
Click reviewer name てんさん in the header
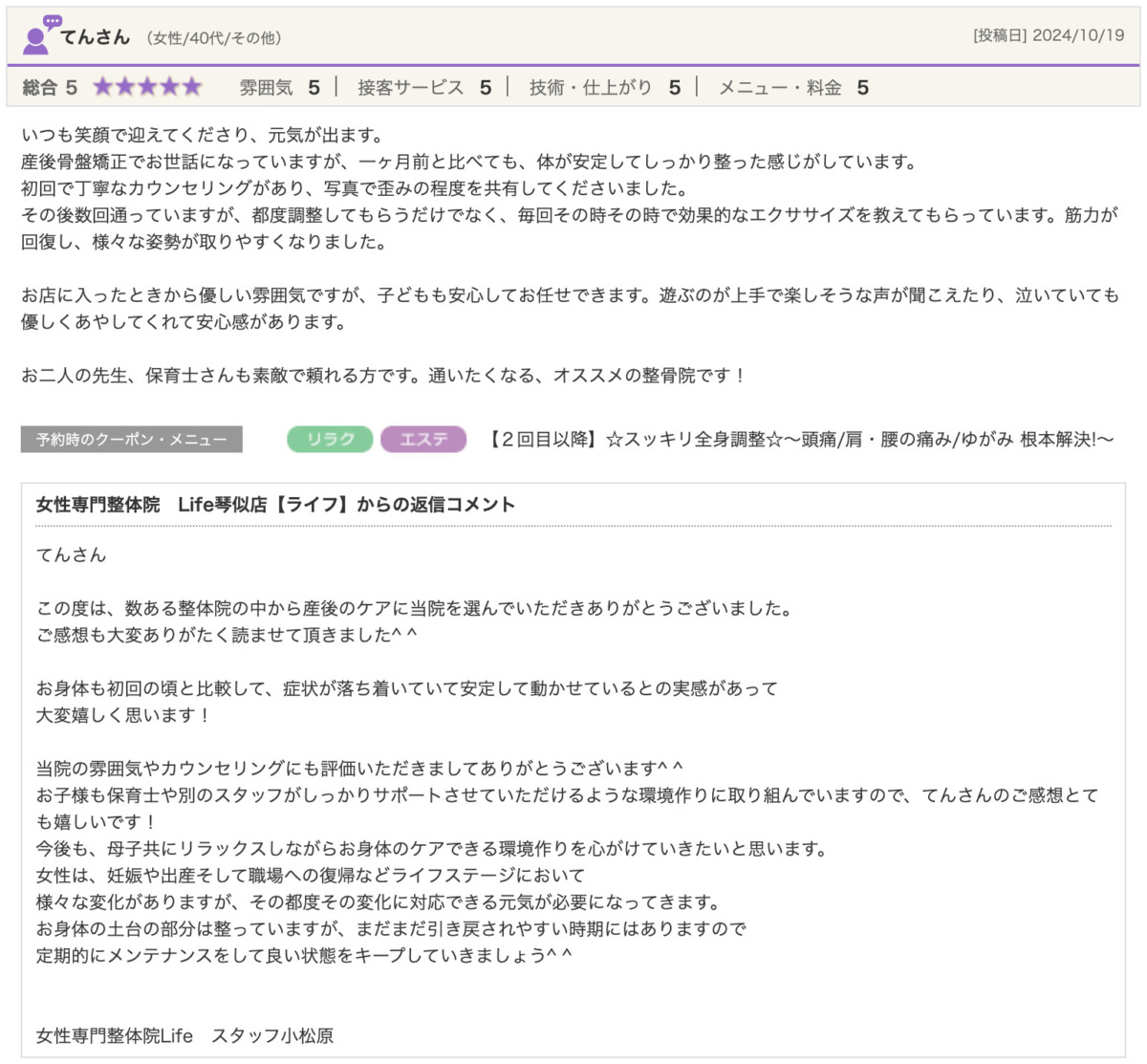95,37
